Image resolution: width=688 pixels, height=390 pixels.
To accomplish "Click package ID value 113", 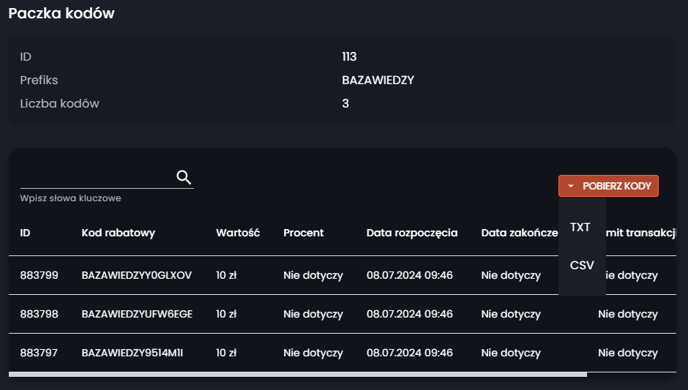I will pos(349,57).
